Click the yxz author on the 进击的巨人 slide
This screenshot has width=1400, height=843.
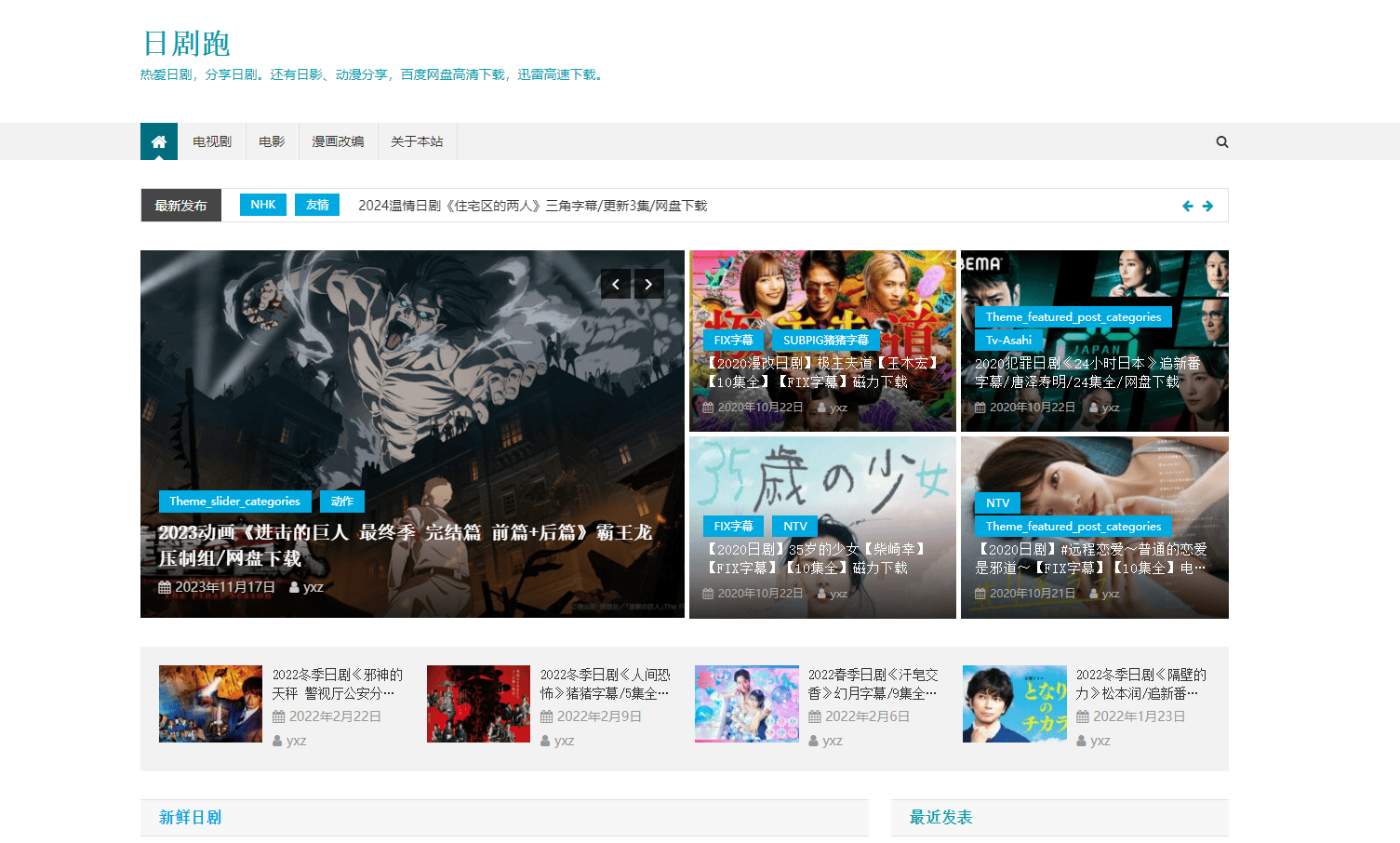307,587
